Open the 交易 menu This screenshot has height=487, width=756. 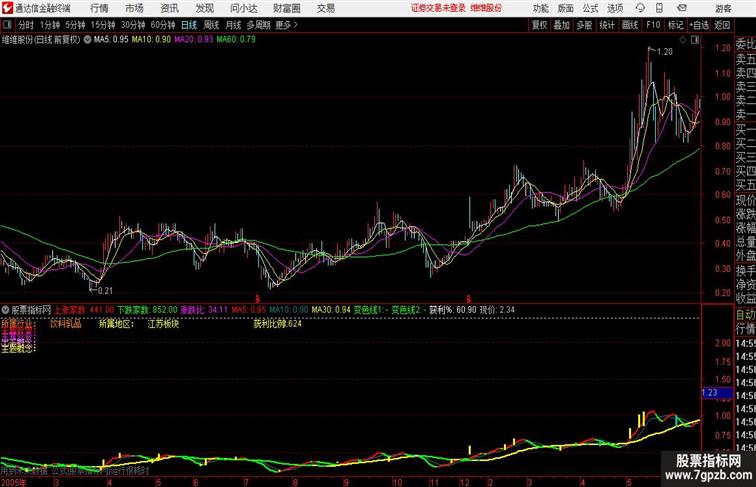(x=325, y=8)
